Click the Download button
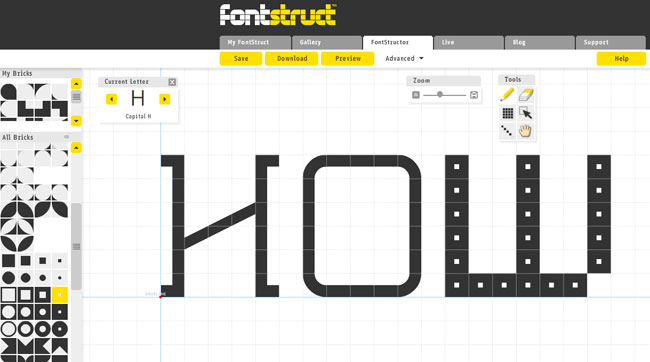This screenshot has width=650, height=362. click(292, 58)
